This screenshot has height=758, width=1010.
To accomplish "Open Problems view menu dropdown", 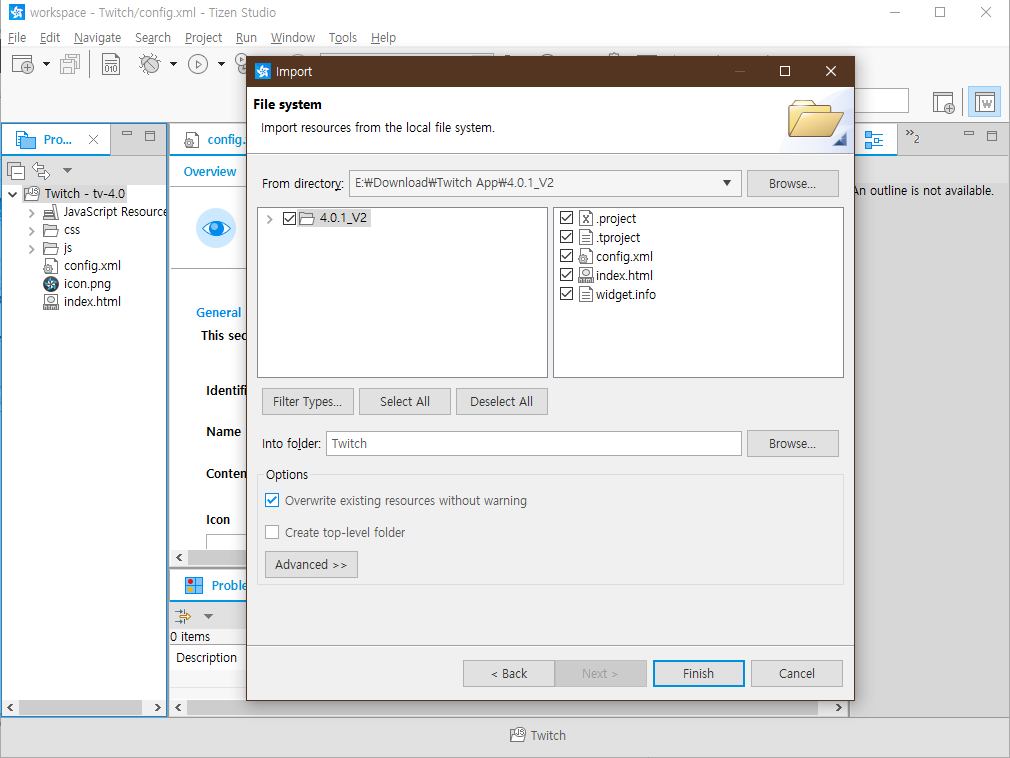I will pos(208,616).
